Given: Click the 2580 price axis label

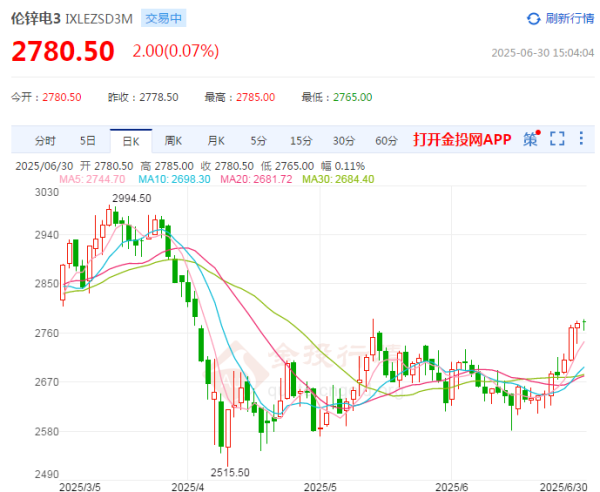Looking at the screenshot, I should pos(47,432).
